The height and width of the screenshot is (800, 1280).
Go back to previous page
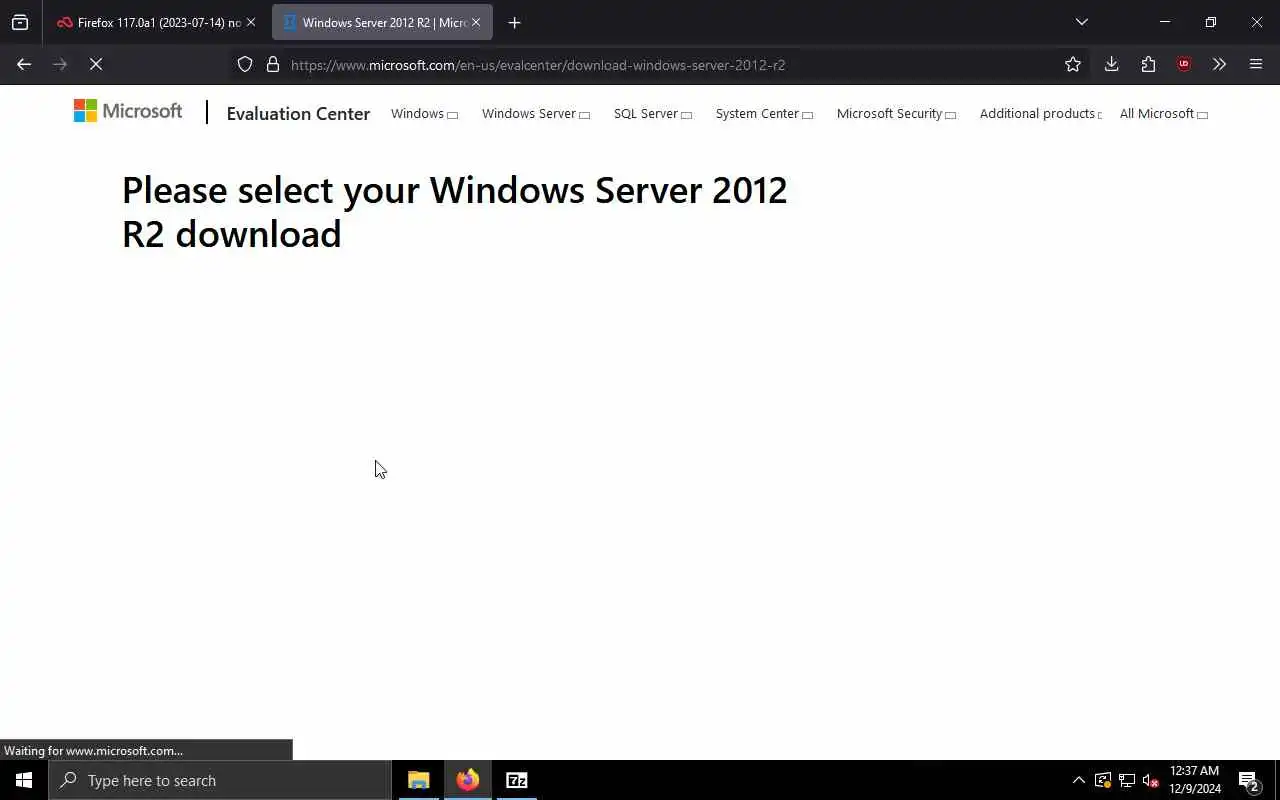(24, 64)
